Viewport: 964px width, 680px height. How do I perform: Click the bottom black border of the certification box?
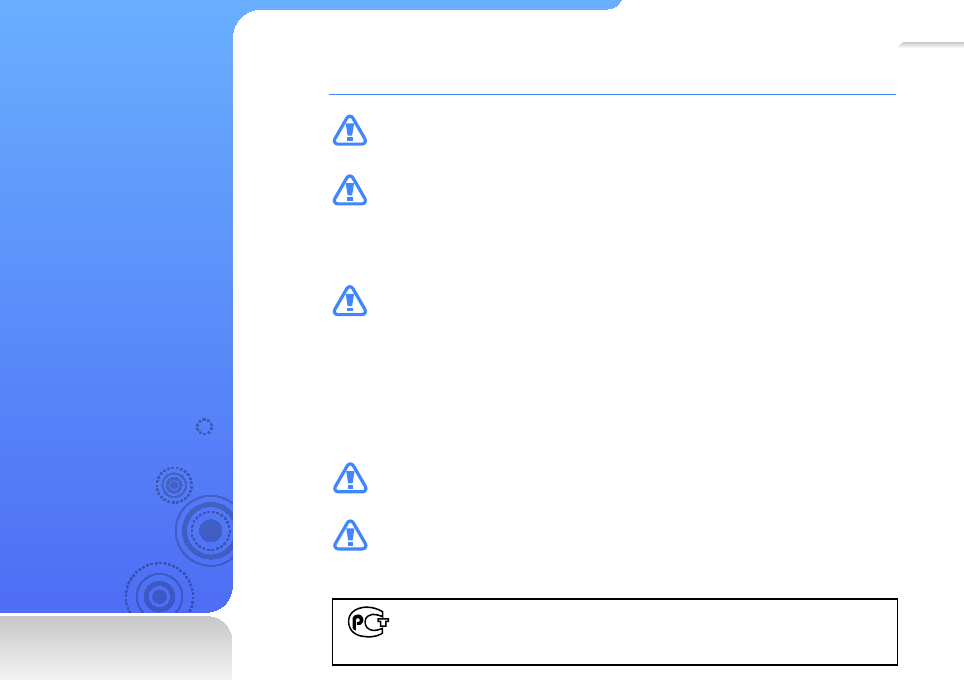pyautogui.click(x=615, y=665)
